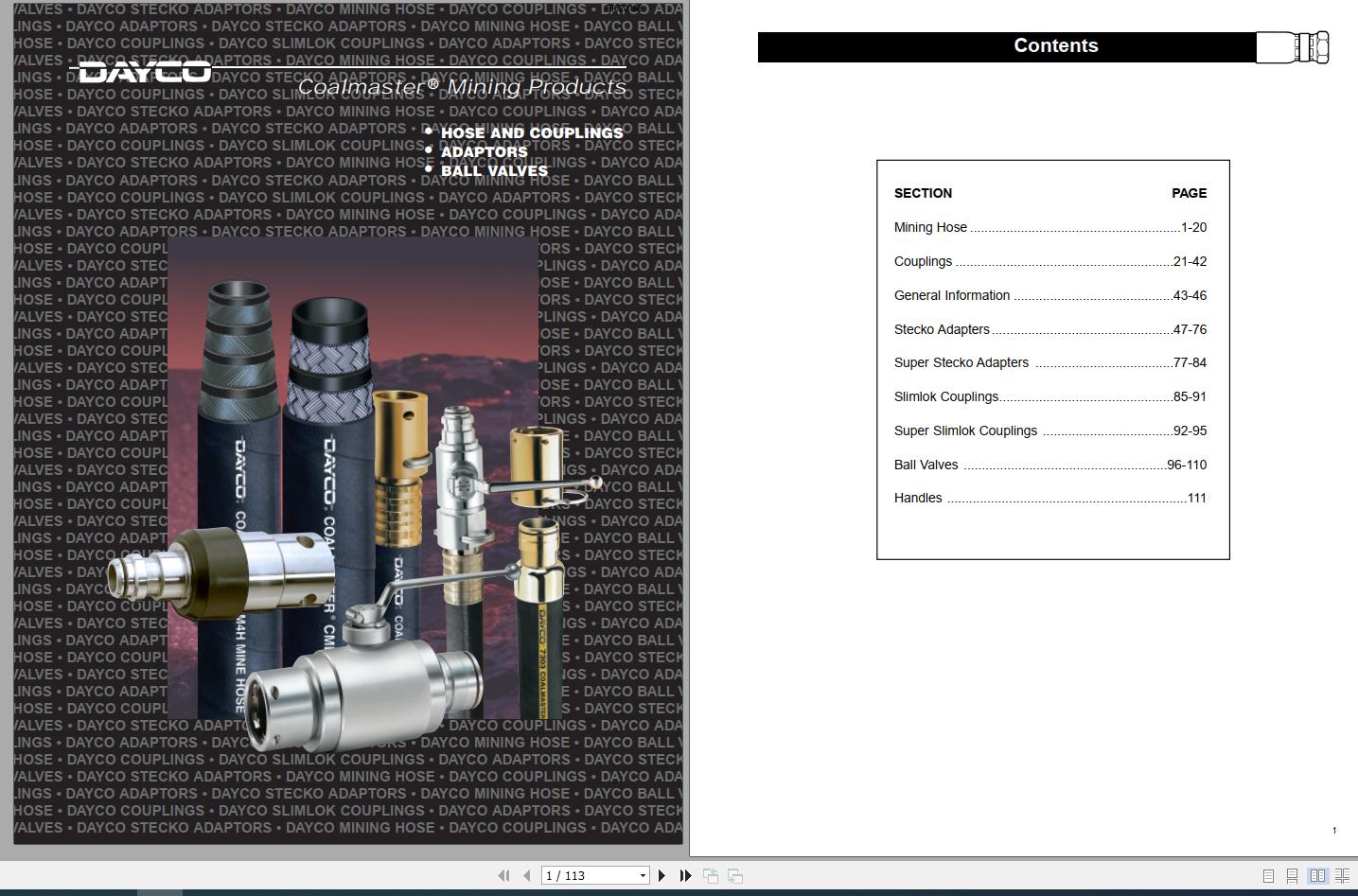Click the Contents header title

[1056, 45]
